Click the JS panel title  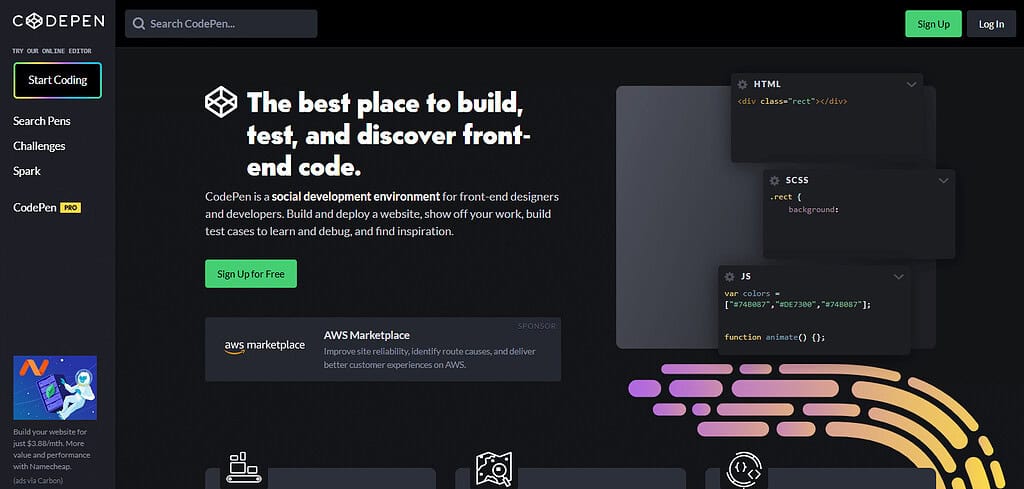tap(746, 277)
